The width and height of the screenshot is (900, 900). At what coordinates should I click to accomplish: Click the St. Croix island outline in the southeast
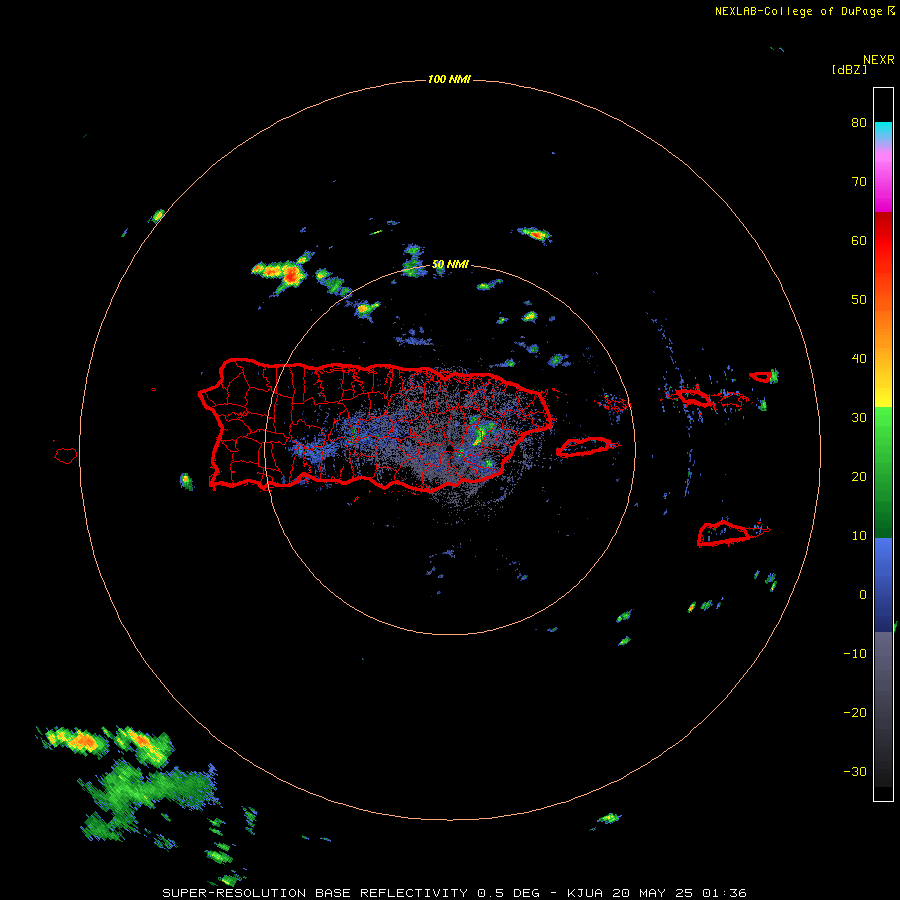click(726, 533)
